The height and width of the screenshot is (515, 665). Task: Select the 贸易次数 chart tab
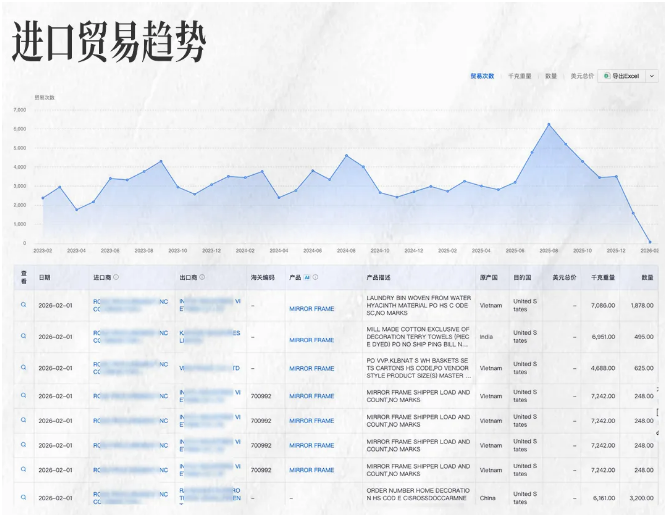click(x=482, y=75)
